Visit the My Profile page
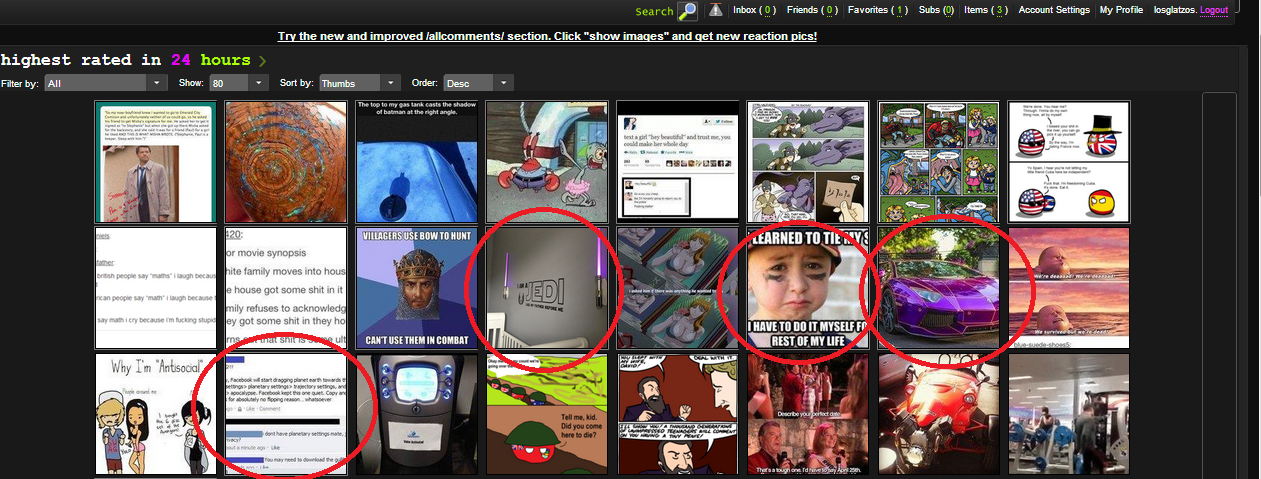Image resolution: width=1261 pixels, height=479 pixels. point(1121,10)
